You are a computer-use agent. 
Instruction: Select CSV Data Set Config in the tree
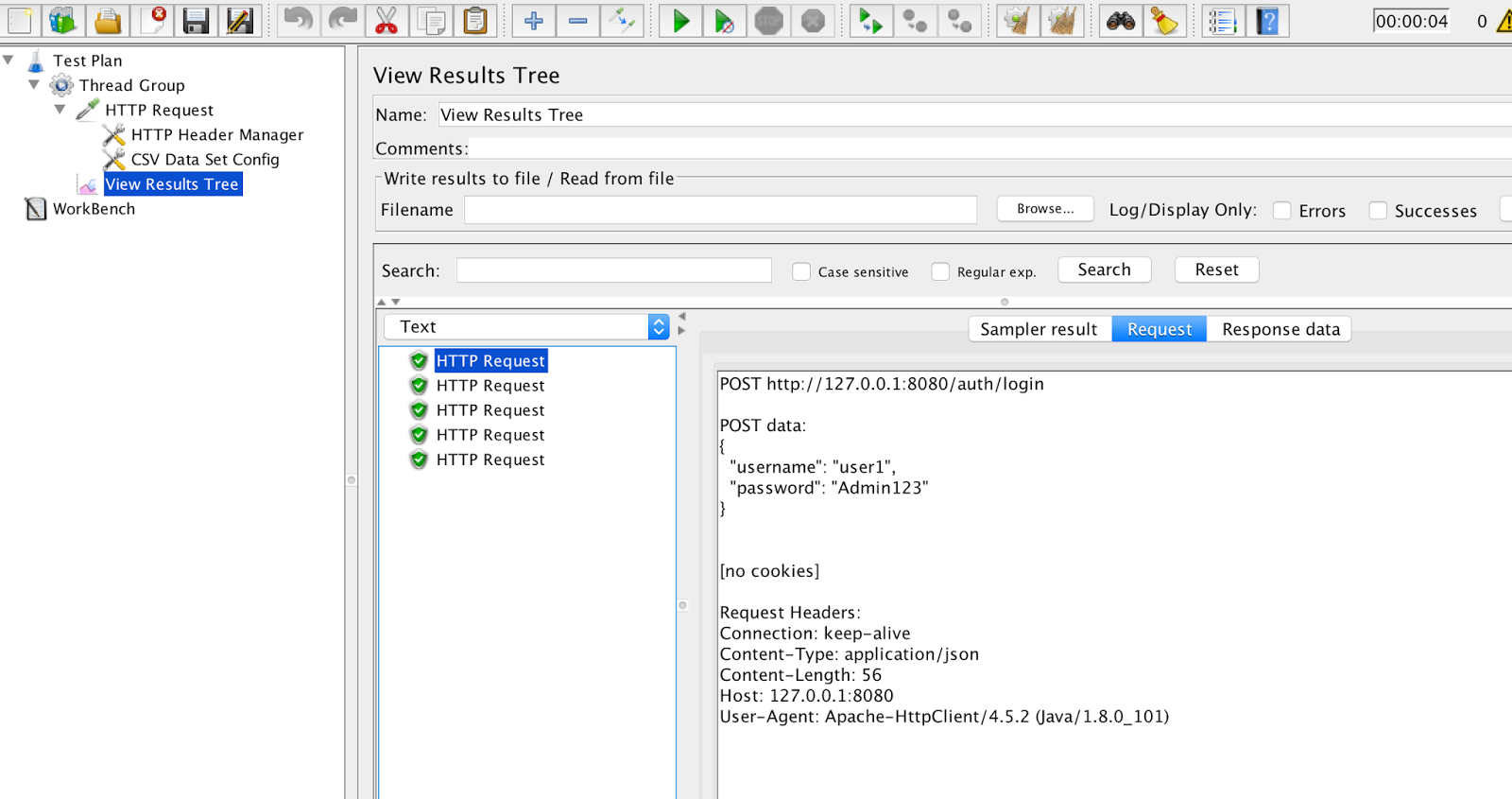tap(205, 159)
